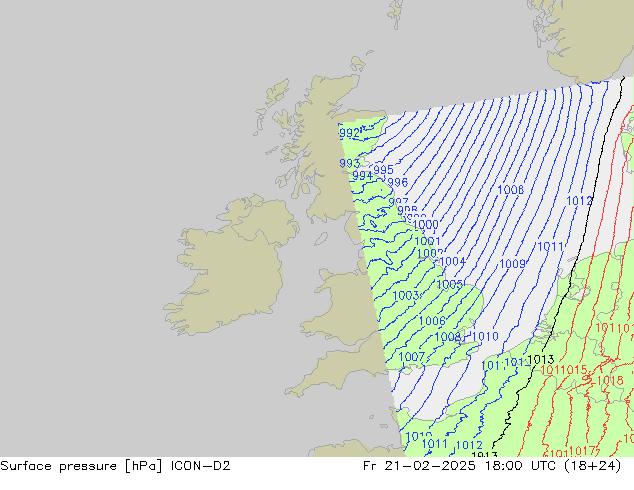Click the 995 isobar value

click(383, 169)
